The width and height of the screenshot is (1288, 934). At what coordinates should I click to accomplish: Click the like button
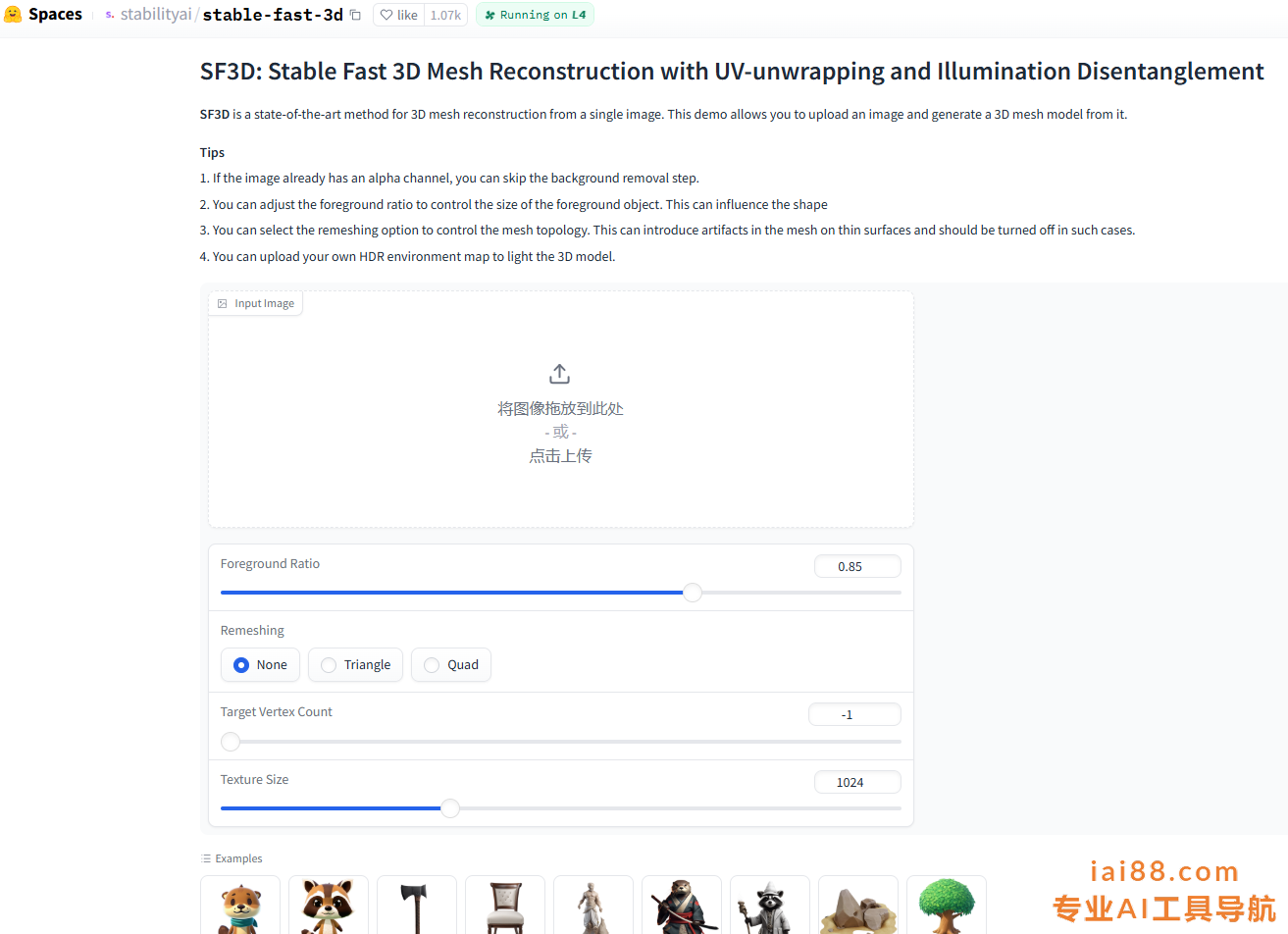coord(398,15)
